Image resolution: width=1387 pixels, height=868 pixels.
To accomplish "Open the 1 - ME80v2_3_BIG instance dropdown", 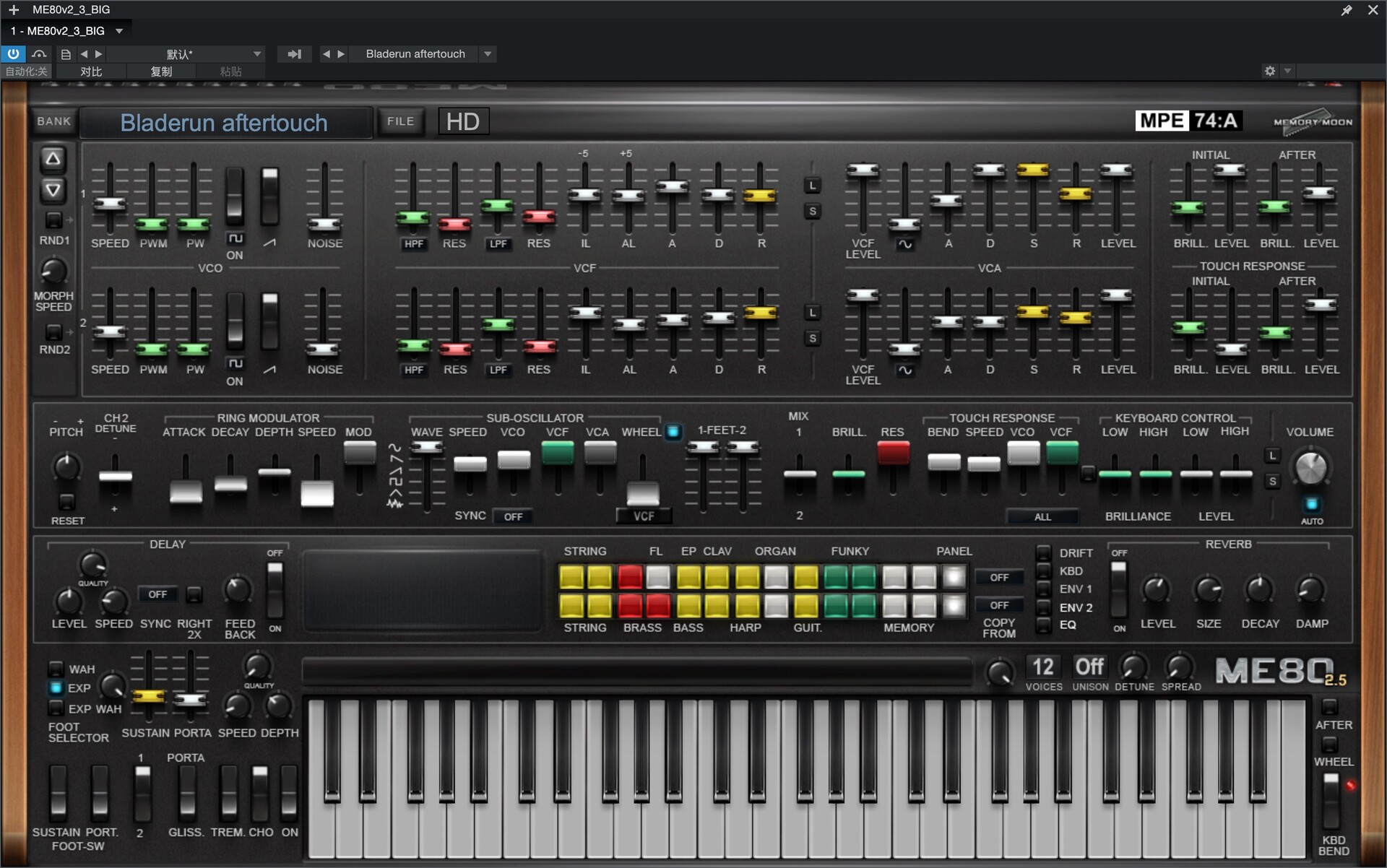I will click(119, 31).
